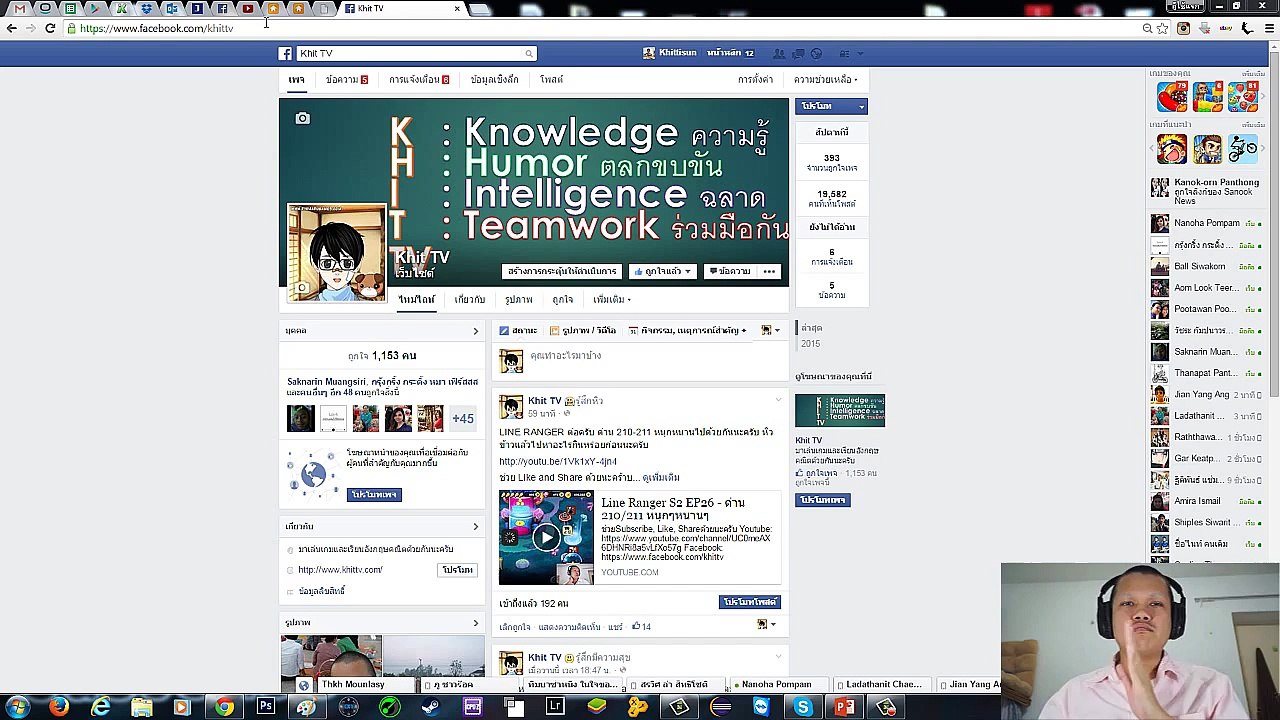Switch to the Gmail browser tab
The height and width of the screenshot is (720, 1280).
click(20, 8)
